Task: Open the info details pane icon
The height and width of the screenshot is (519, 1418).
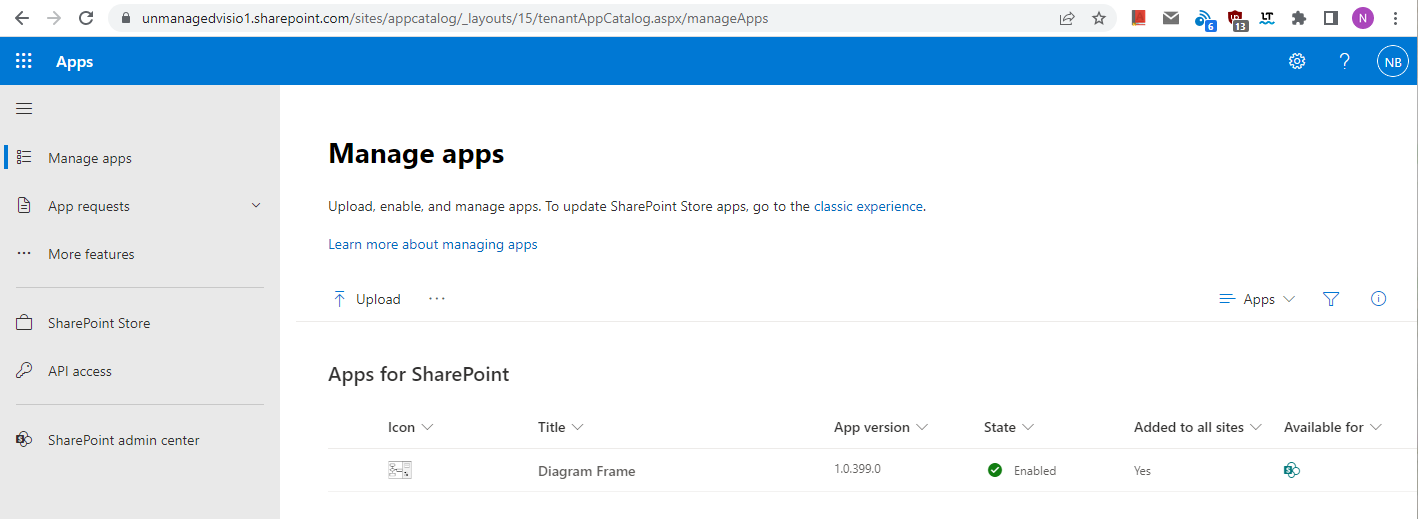Action: coord(1379,298)
